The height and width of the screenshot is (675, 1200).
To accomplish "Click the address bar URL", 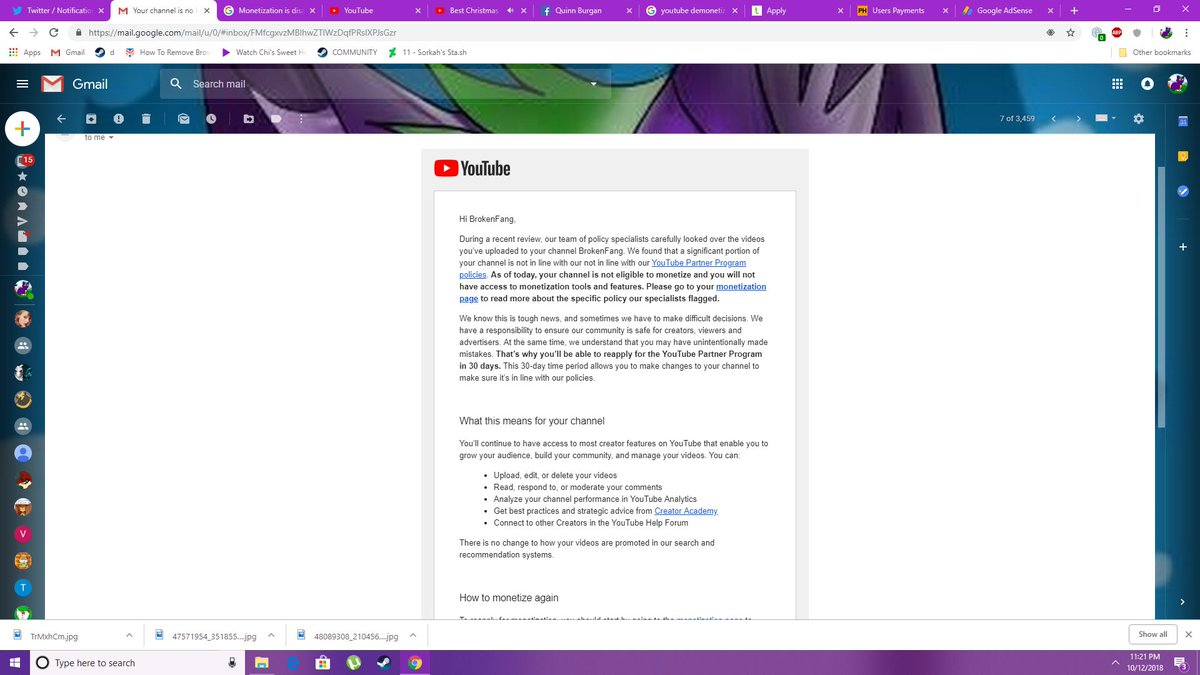I will click(243, 32).
